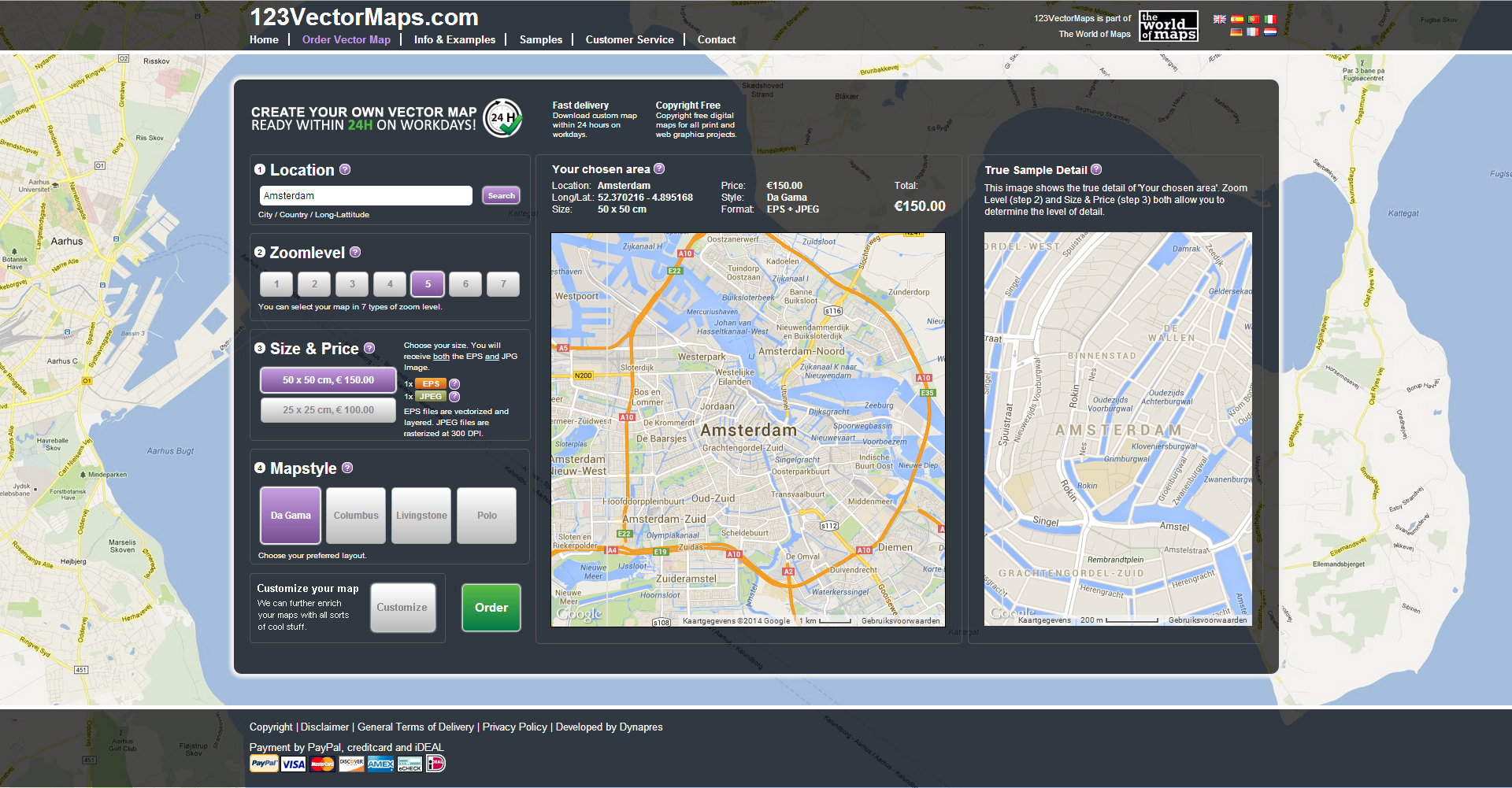
Task: Open help icon next to Location heading
Action: pyautogui.click(x=345, y=169)
